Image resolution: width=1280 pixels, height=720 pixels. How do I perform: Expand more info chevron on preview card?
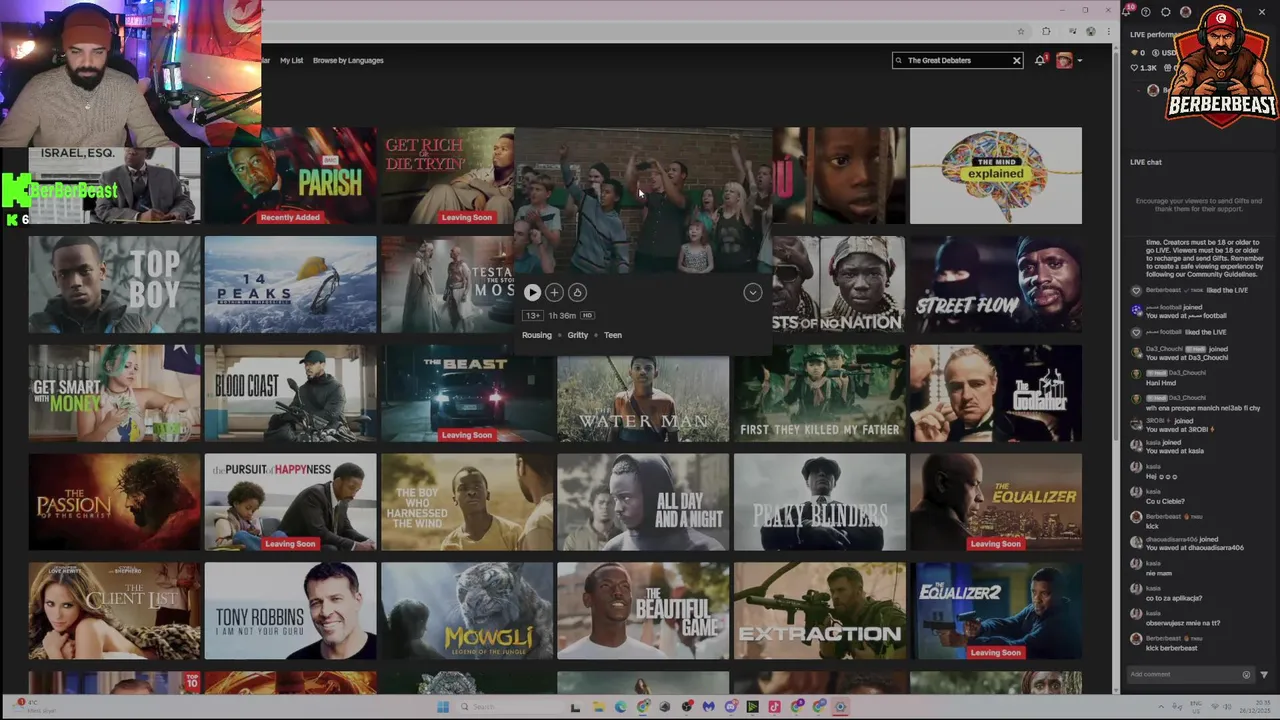(x=752, y=292)
